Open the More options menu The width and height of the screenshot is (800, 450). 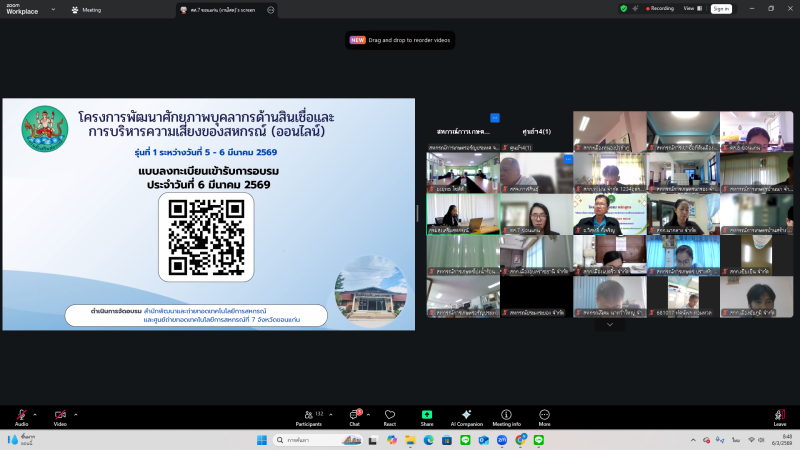(x=544, y=415)
